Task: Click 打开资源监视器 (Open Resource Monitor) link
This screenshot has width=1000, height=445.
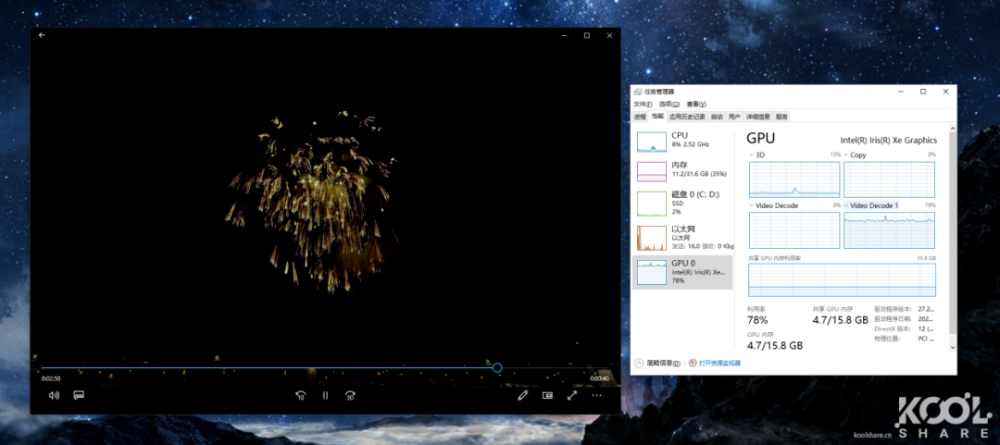Action: (719, 363)
